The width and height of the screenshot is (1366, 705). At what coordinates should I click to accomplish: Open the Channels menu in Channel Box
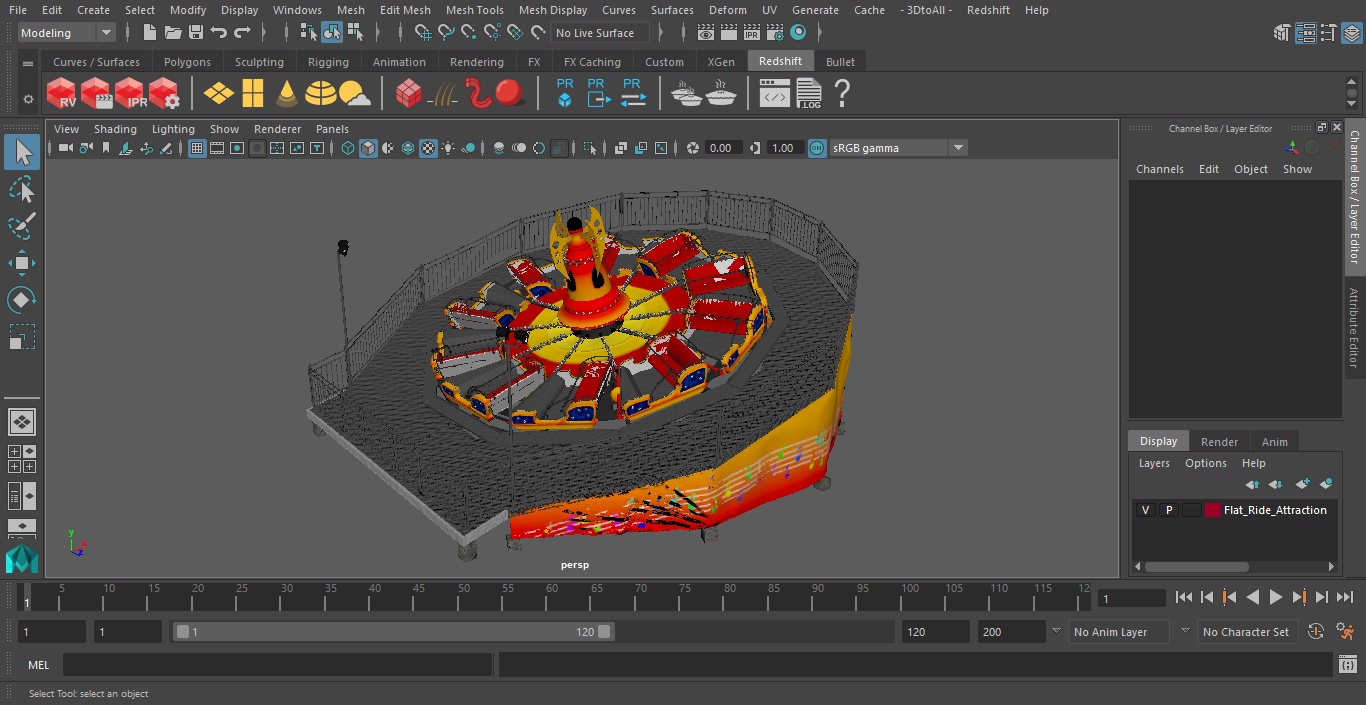click(x=1159, y=169)
